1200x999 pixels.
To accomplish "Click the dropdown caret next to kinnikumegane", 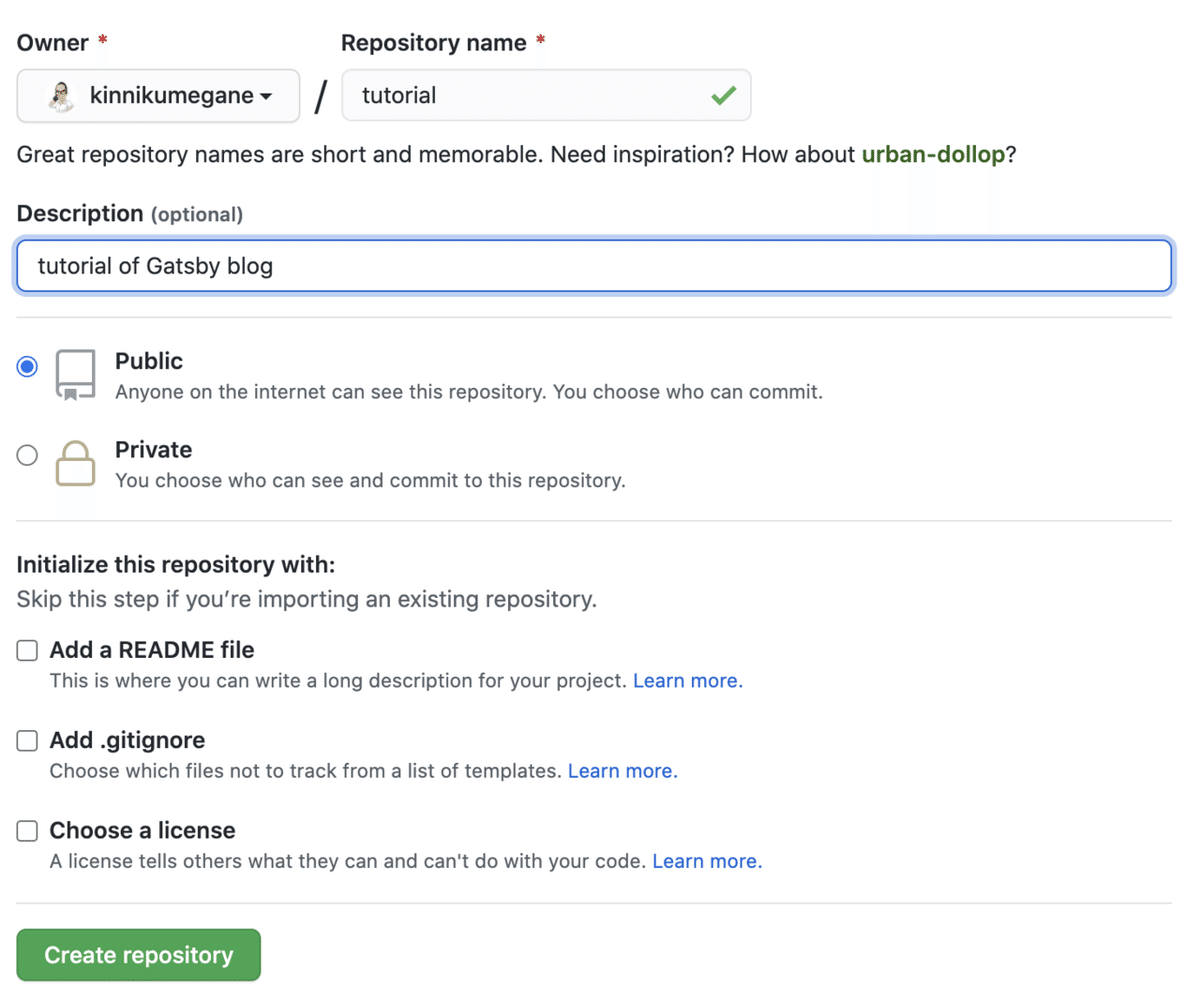I will point(266,97).
